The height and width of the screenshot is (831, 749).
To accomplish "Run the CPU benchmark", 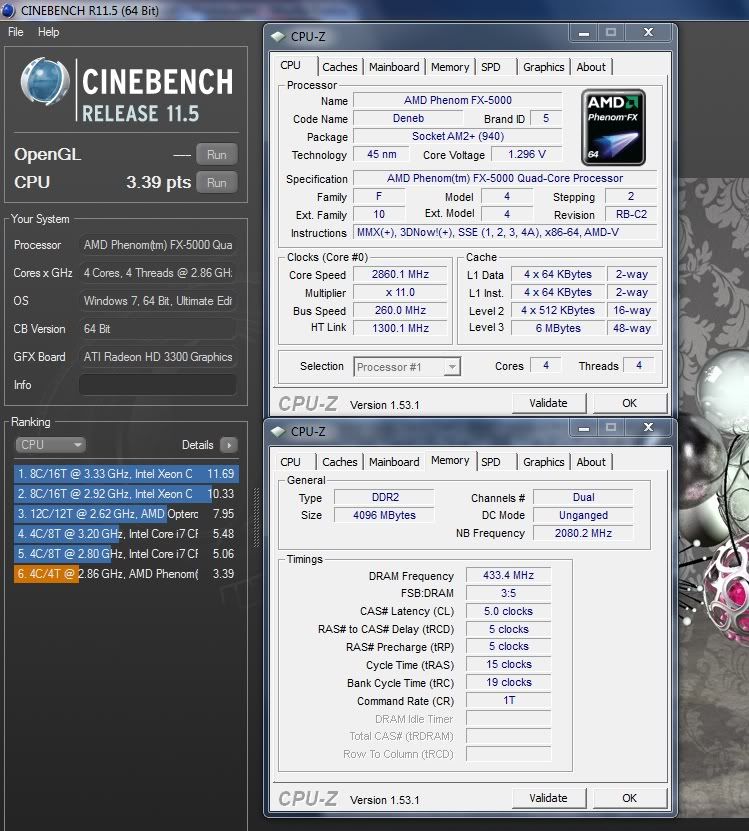I will click(216, 183).
